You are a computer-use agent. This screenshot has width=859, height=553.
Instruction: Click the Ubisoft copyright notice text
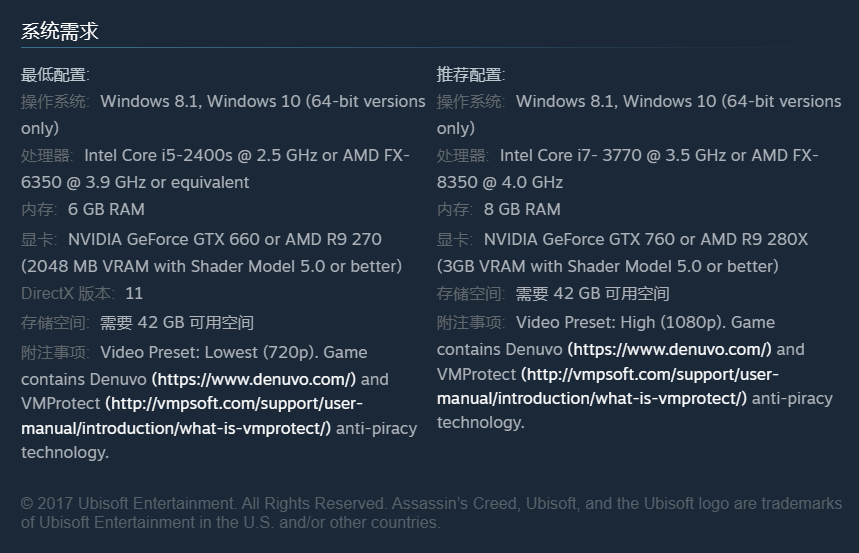tap(430, 513)
